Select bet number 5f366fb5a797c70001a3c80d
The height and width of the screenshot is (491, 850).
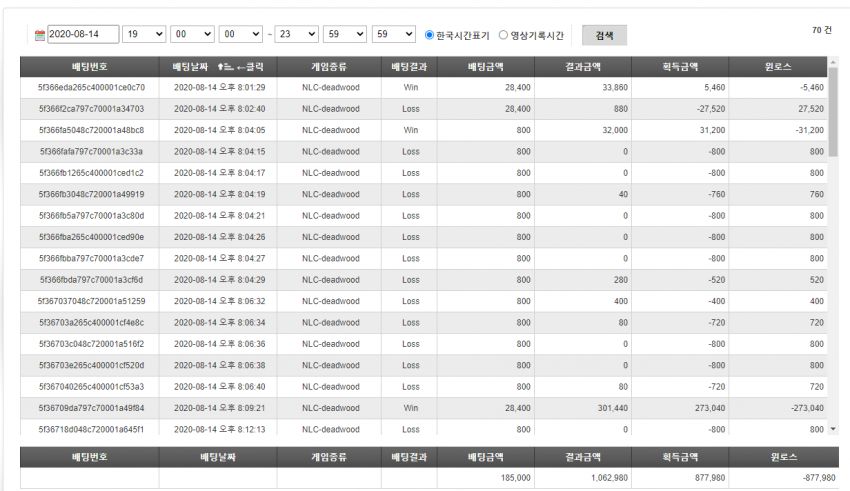tap(92, 216)
